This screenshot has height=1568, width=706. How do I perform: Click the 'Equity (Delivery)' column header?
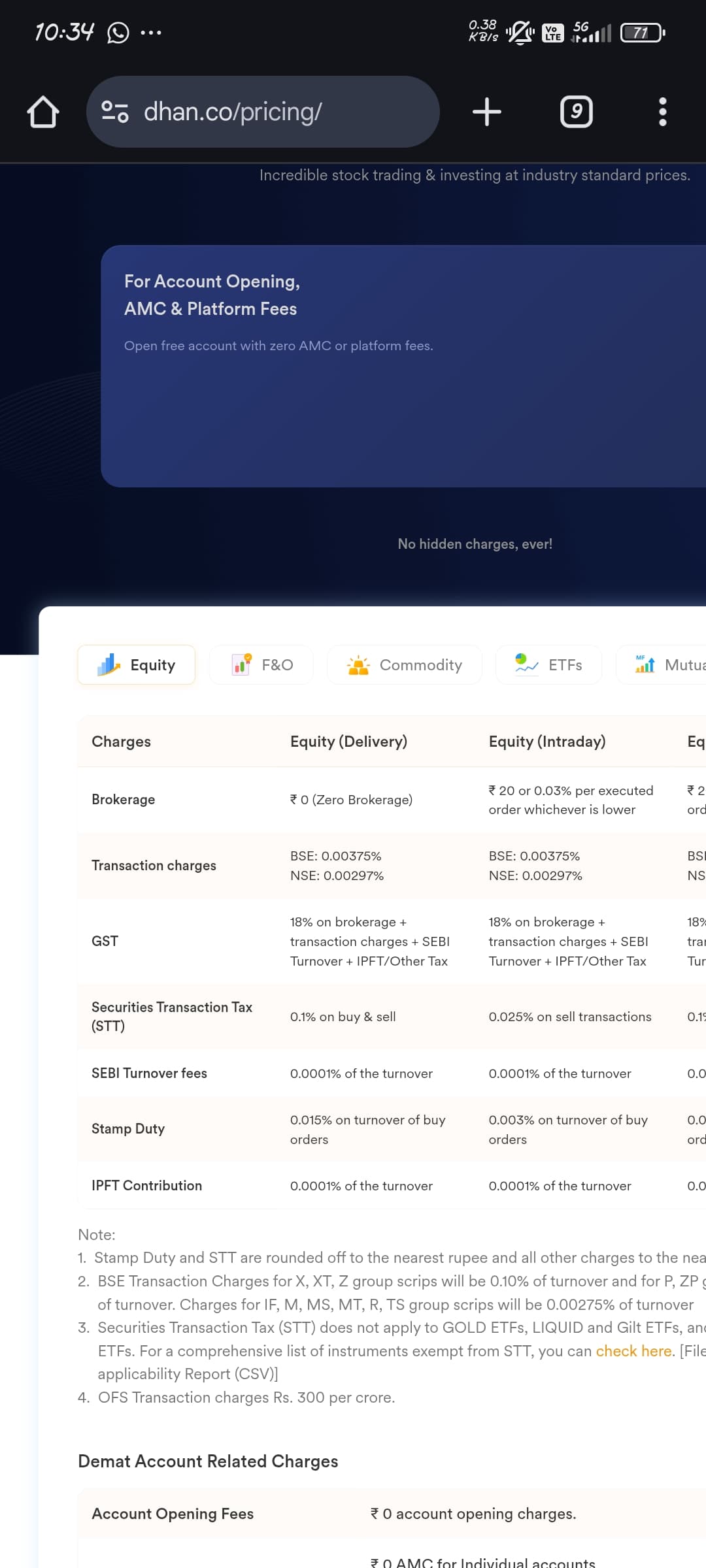(348, 742)
